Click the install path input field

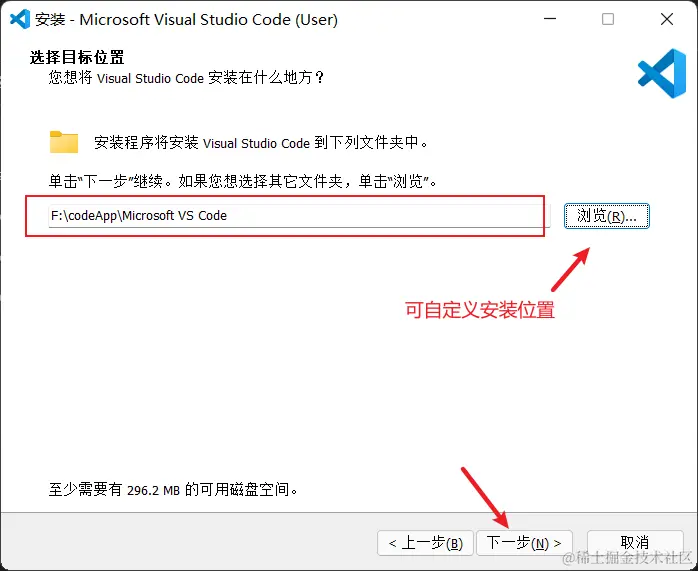coord(299,216)
